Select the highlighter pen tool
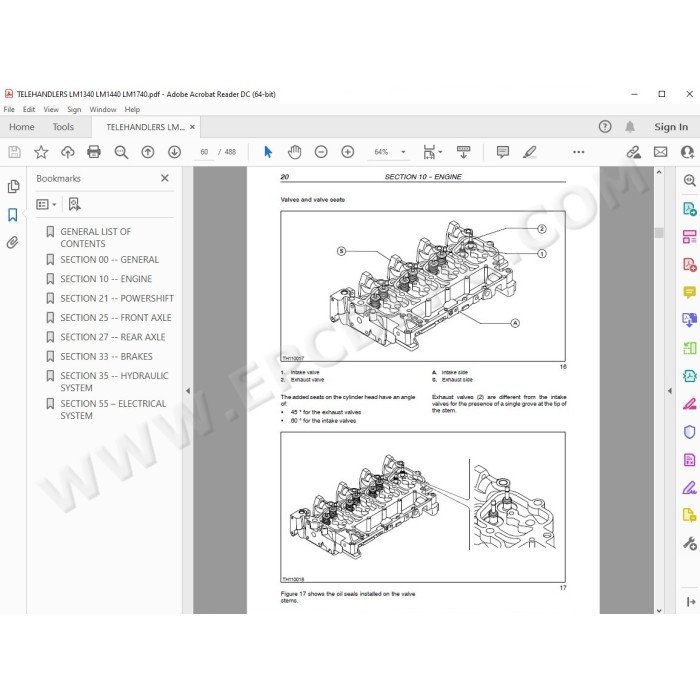The height and width of the screenshot is (700, 700). point(529,152)
